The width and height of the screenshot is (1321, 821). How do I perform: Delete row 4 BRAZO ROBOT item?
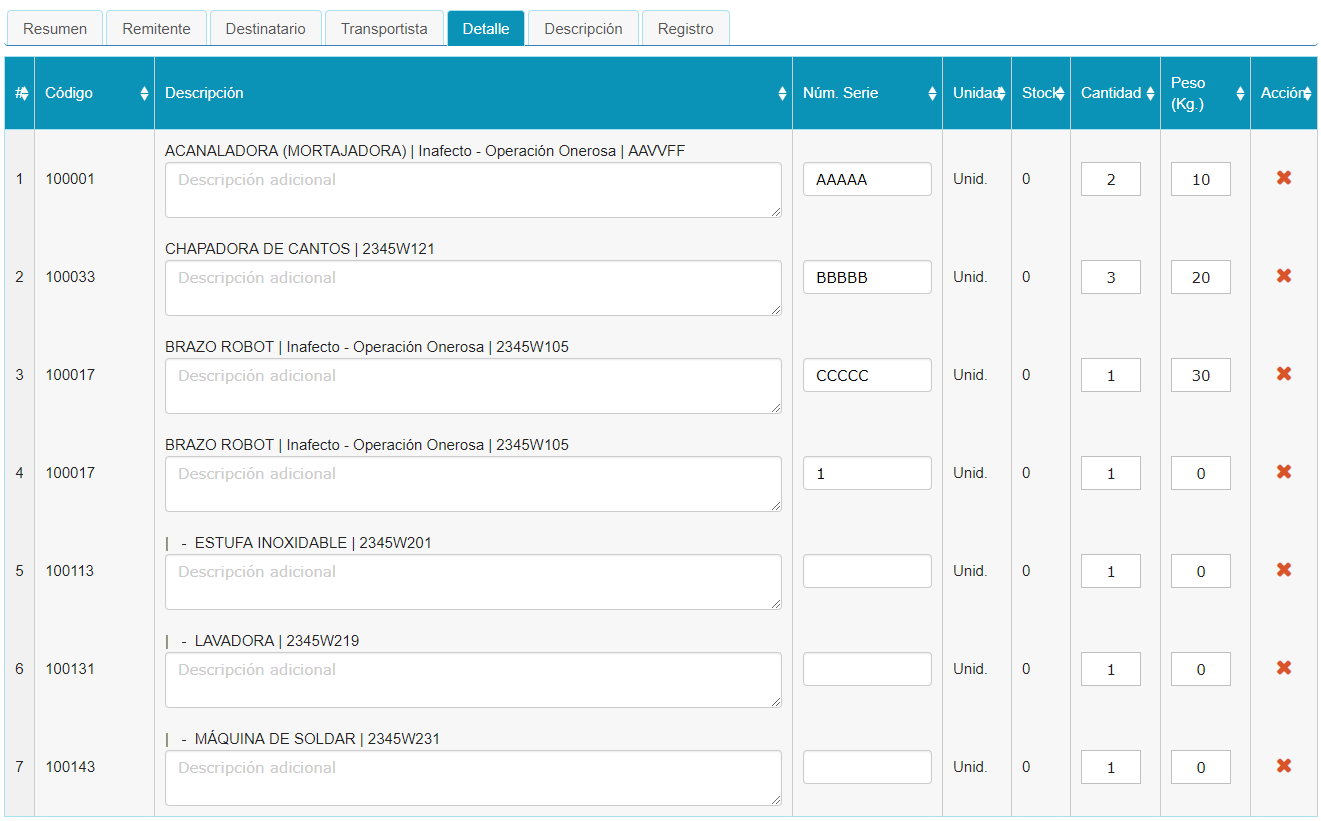pyautogui.click(x=1284, y=472)
